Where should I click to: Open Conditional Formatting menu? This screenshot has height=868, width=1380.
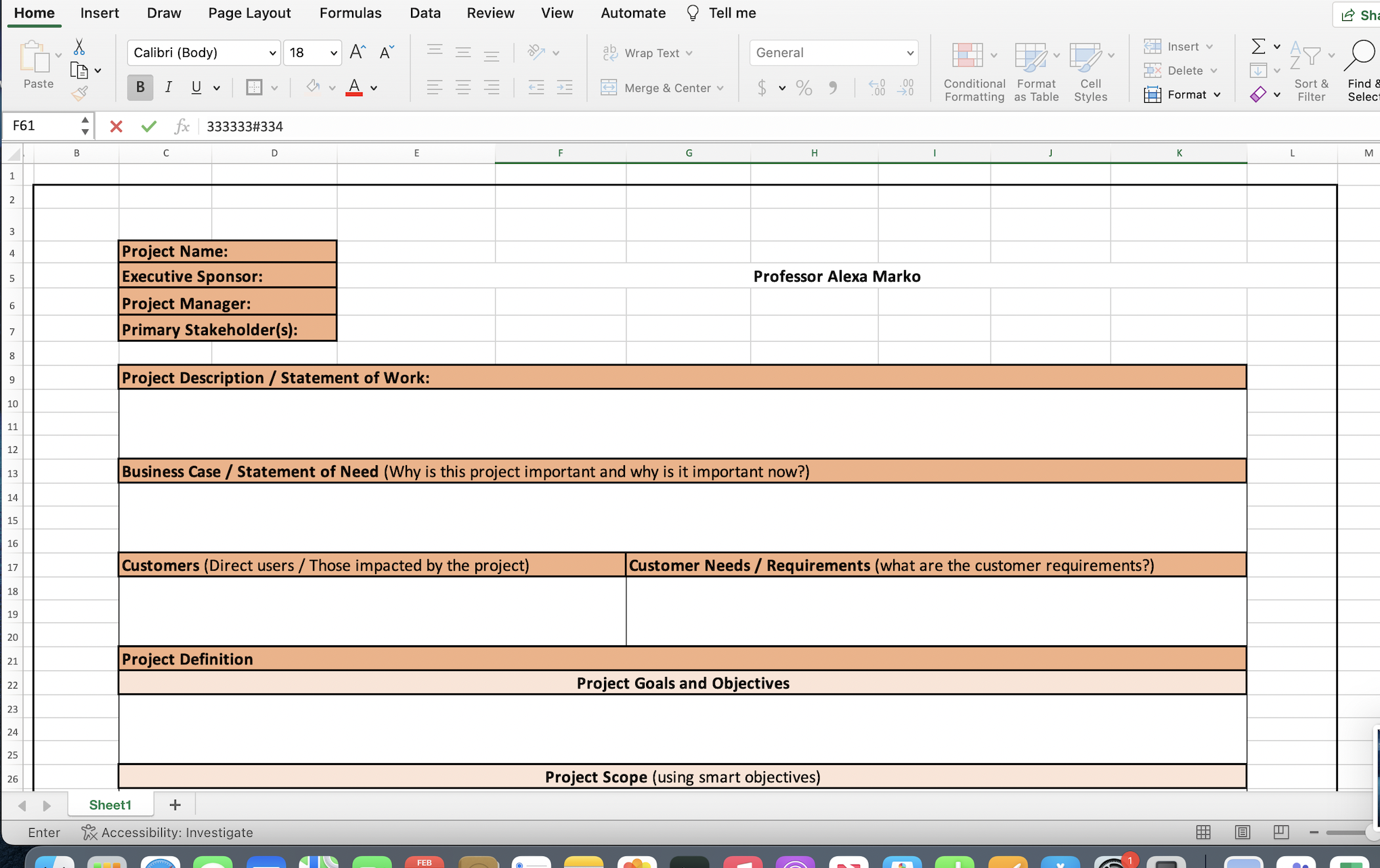(974, 72)
